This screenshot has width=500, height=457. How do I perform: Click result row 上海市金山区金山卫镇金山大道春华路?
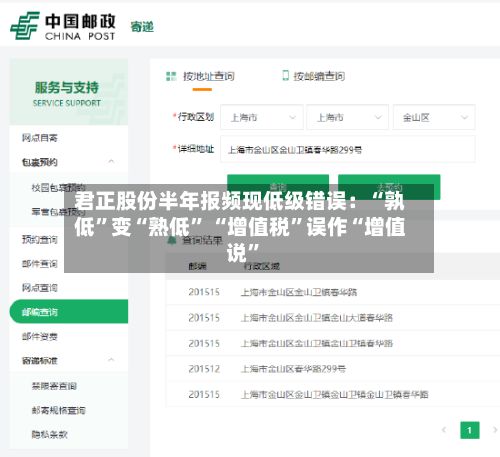[317, 318]
